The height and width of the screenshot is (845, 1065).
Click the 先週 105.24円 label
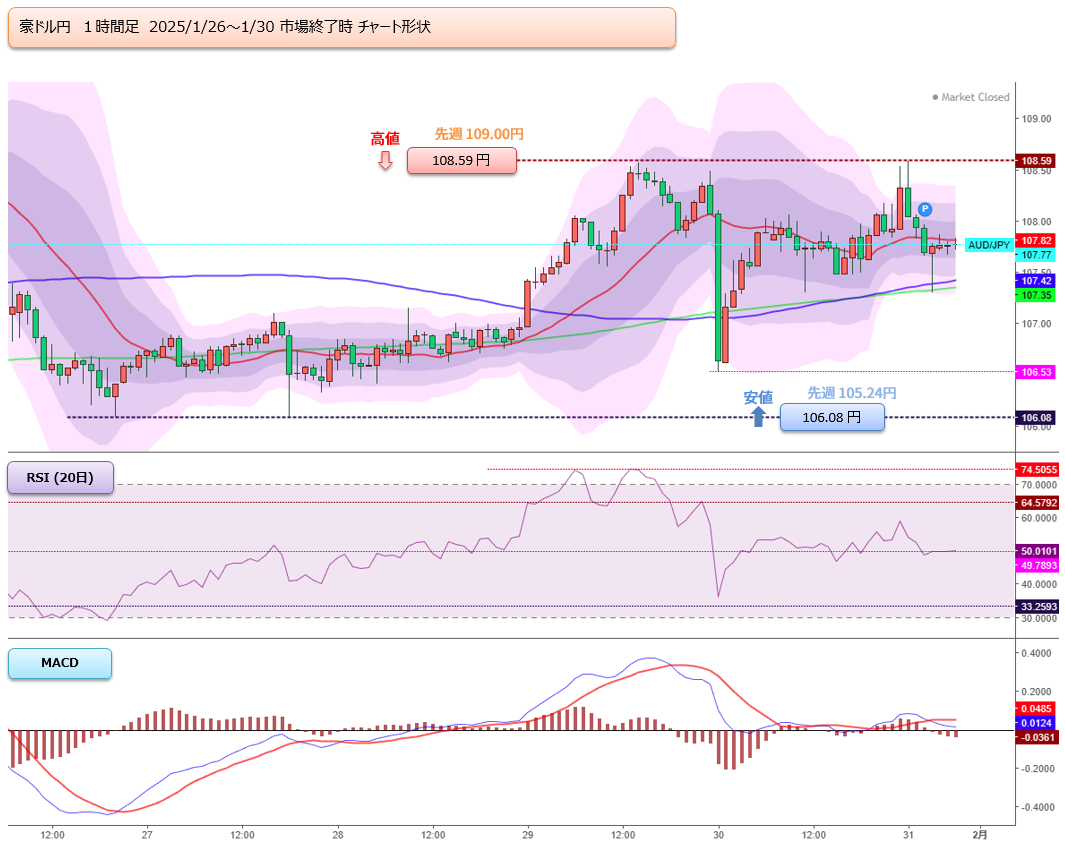[x=852, y=393]
